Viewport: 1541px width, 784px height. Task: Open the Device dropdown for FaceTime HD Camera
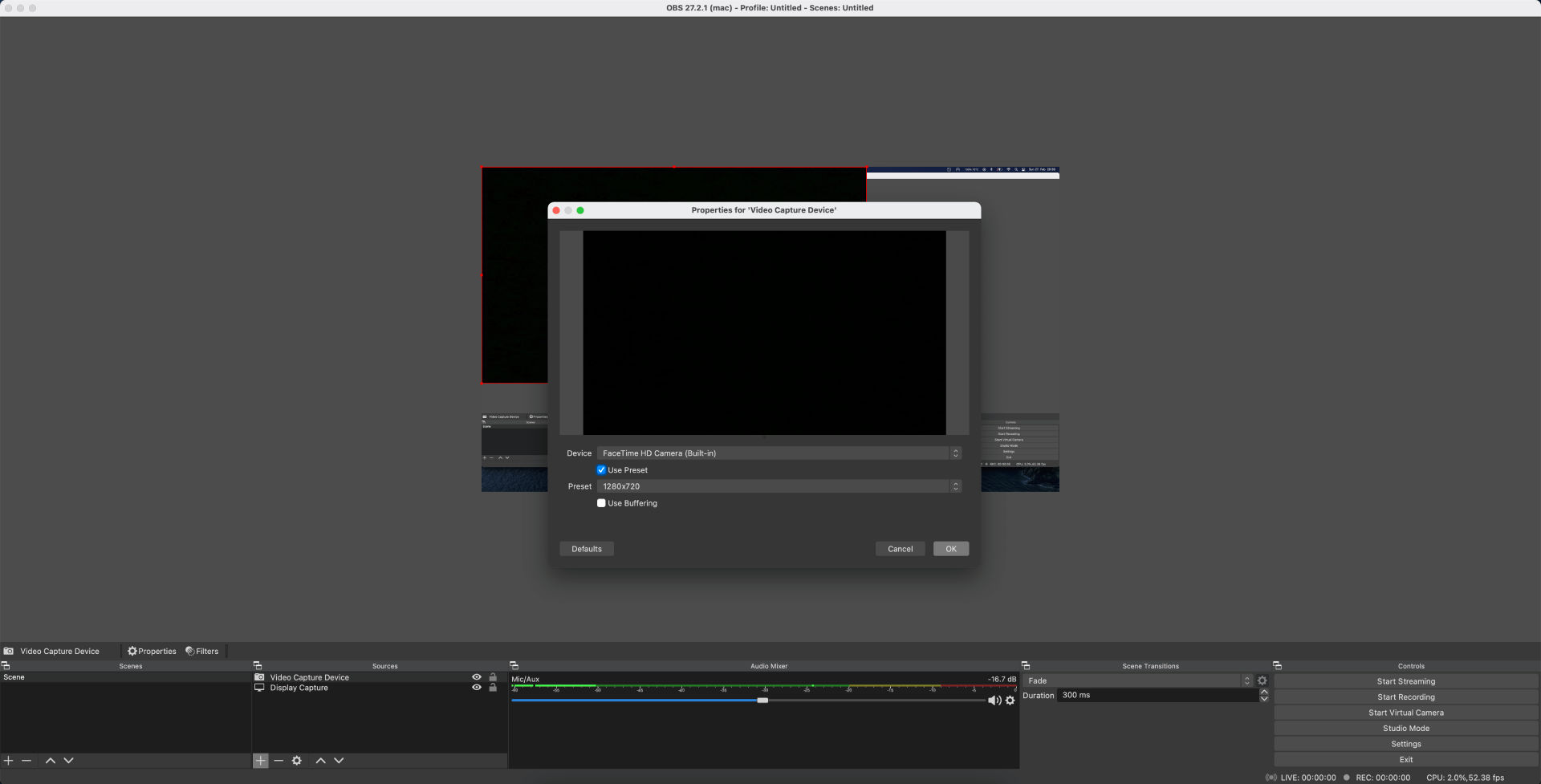[779, 453]
